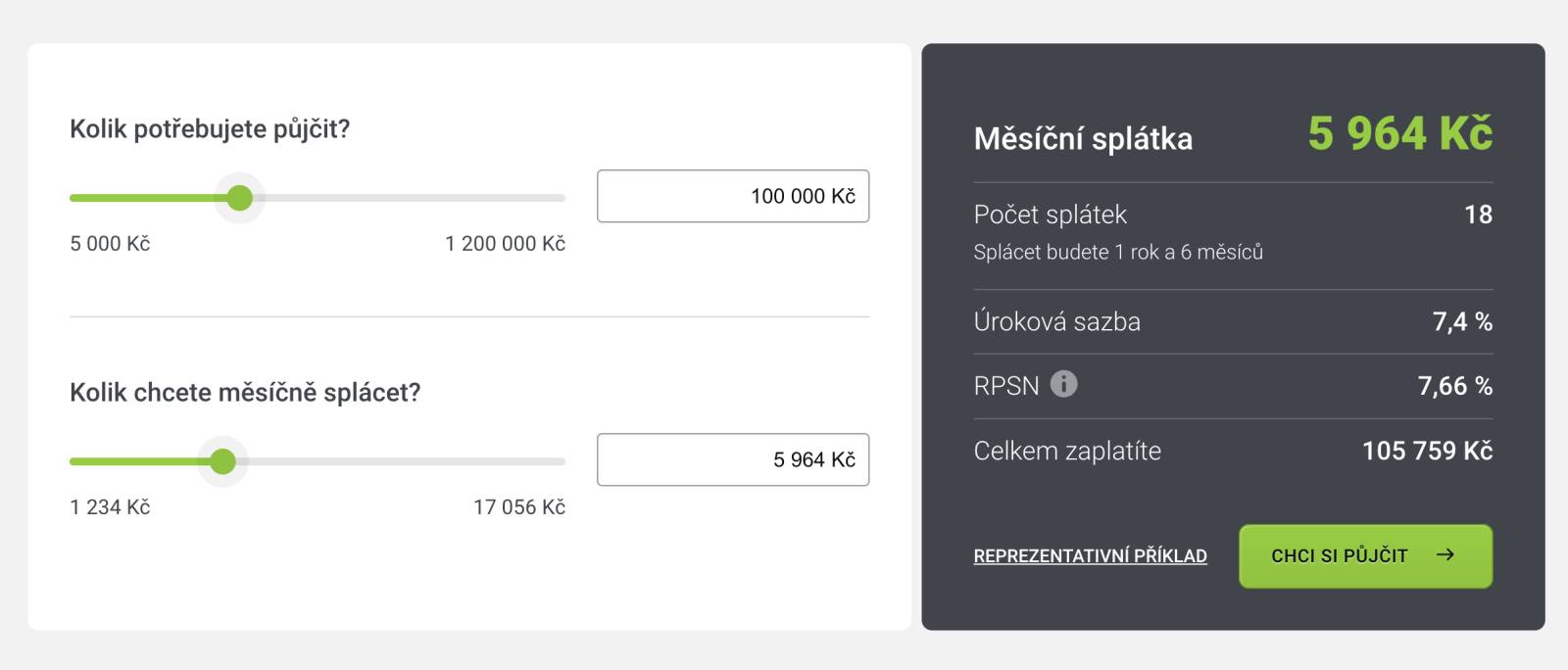
Task: Click the 17 056 Kč maximum payment label
Action: (519, 507)
